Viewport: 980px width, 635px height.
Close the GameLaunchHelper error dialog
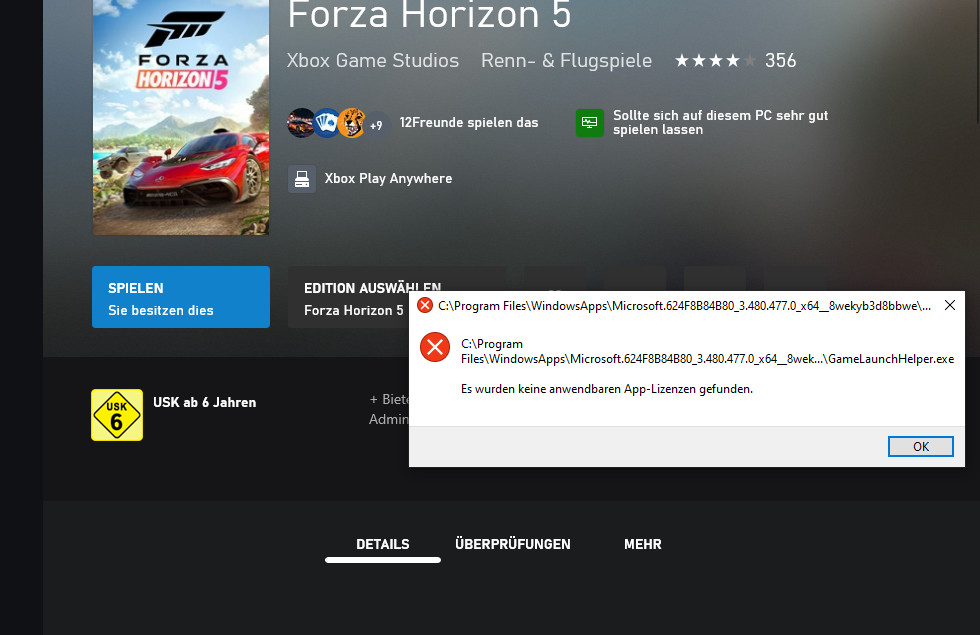tap(949, 305)
